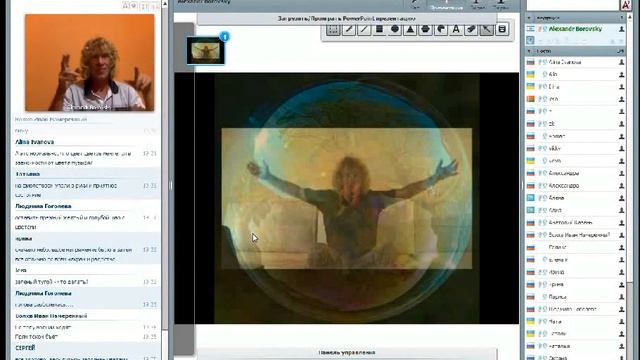Click the left splitter handle beside chat
The image size is (640, 360).
[x=171, y=186]
